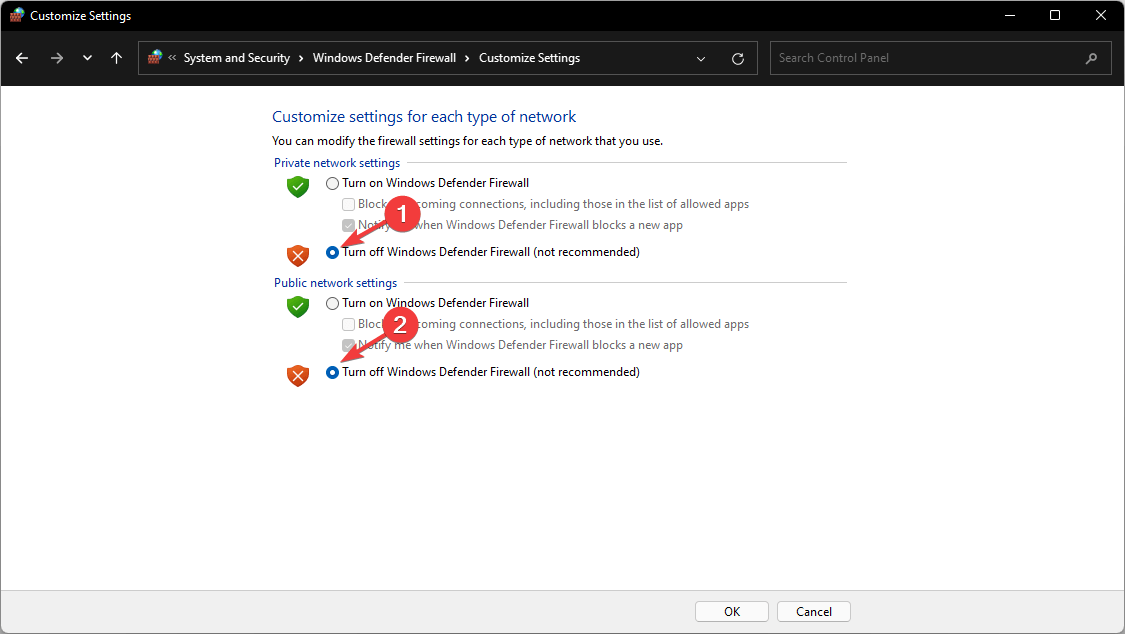Click the Control Panel icon in the address bar
Viewport: 1125px width, 634px height.
pyautogui.click(x=156, y=57)
